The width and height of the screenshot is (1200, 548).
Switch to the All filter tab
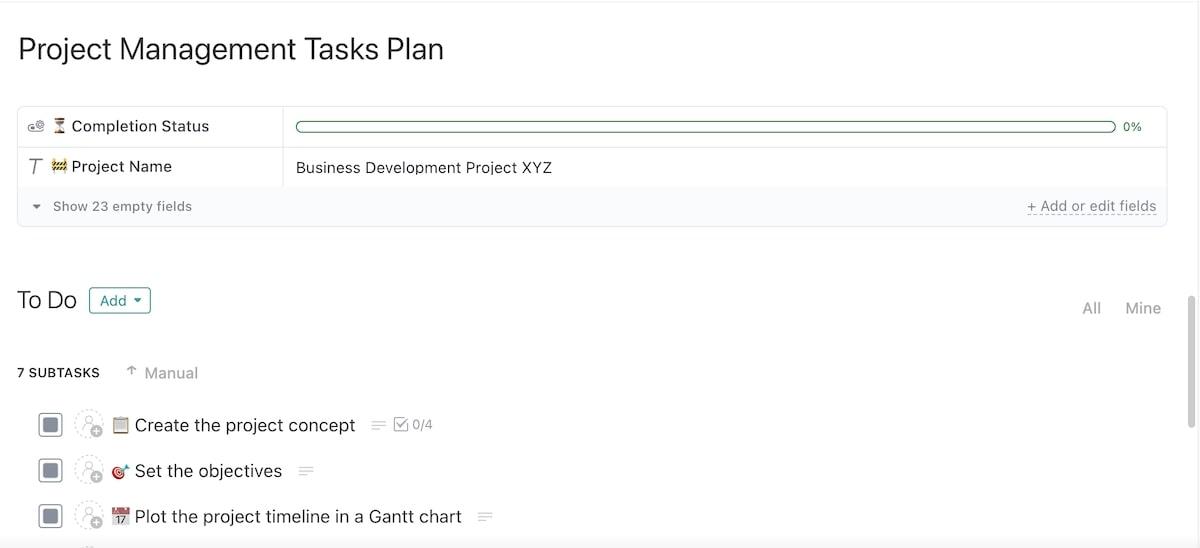pos(1091,308)
